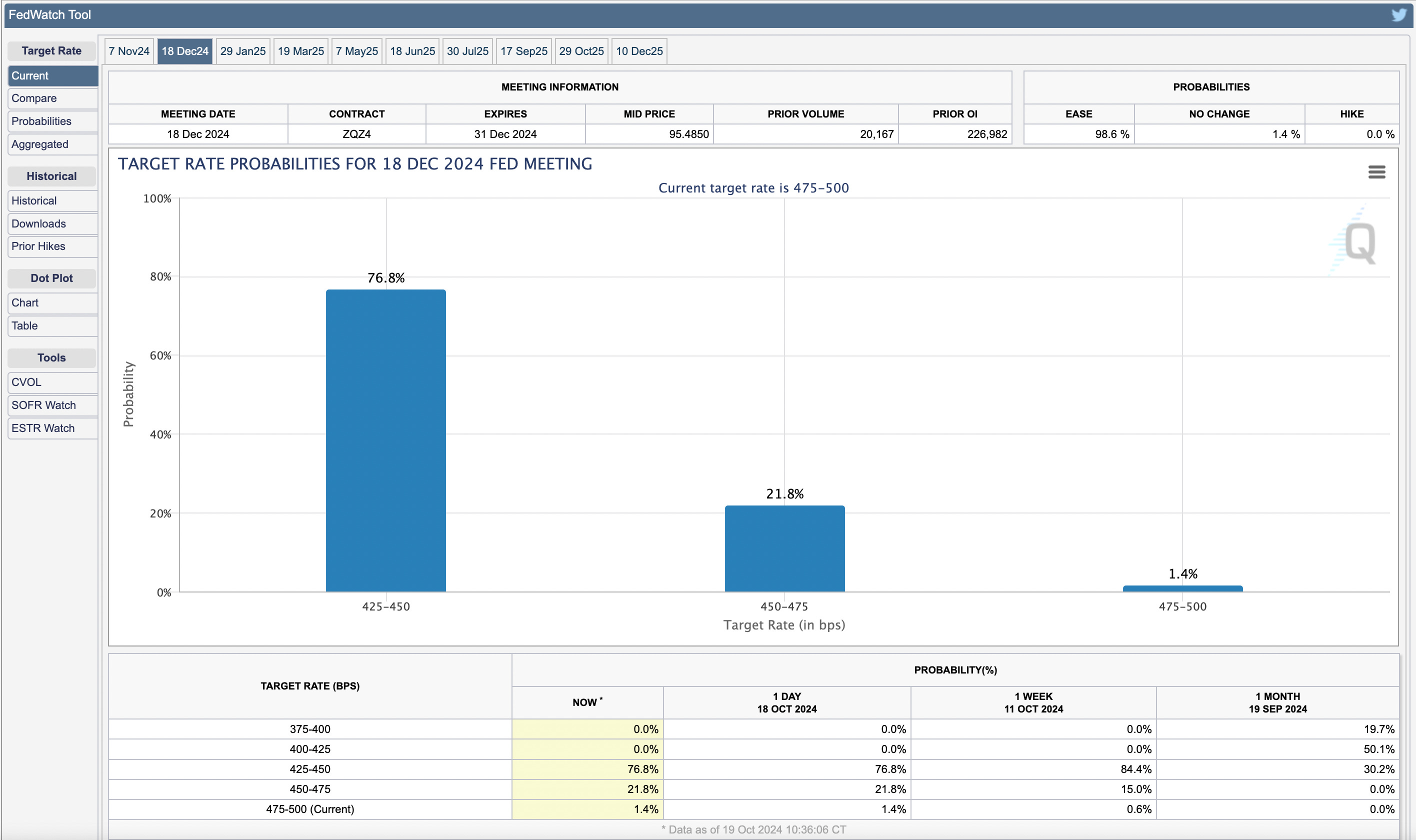
Task: Open the Dot Plot Table view
Action: click(x=24, y=326)
